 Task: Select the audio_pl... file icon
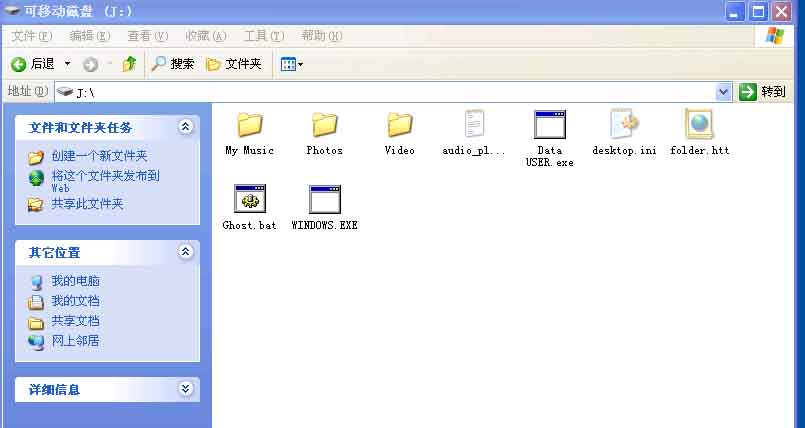point(474,124)
